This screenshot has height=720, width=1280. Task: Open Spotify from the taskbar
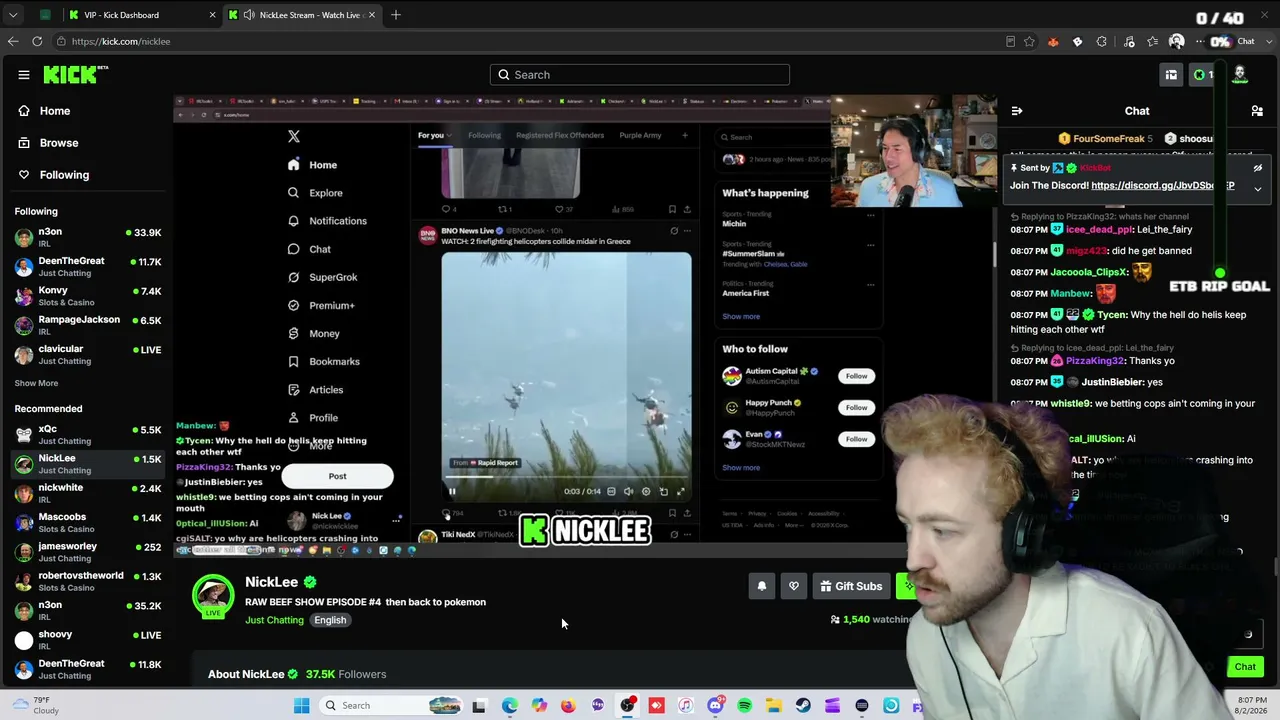pyautogui.click(x=744, y=706)
